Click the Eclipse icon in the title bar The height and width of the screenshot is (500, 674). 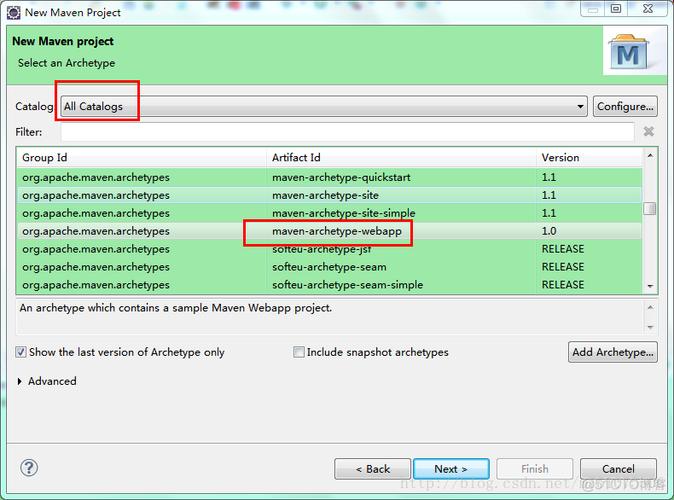[x=13, y=12]
